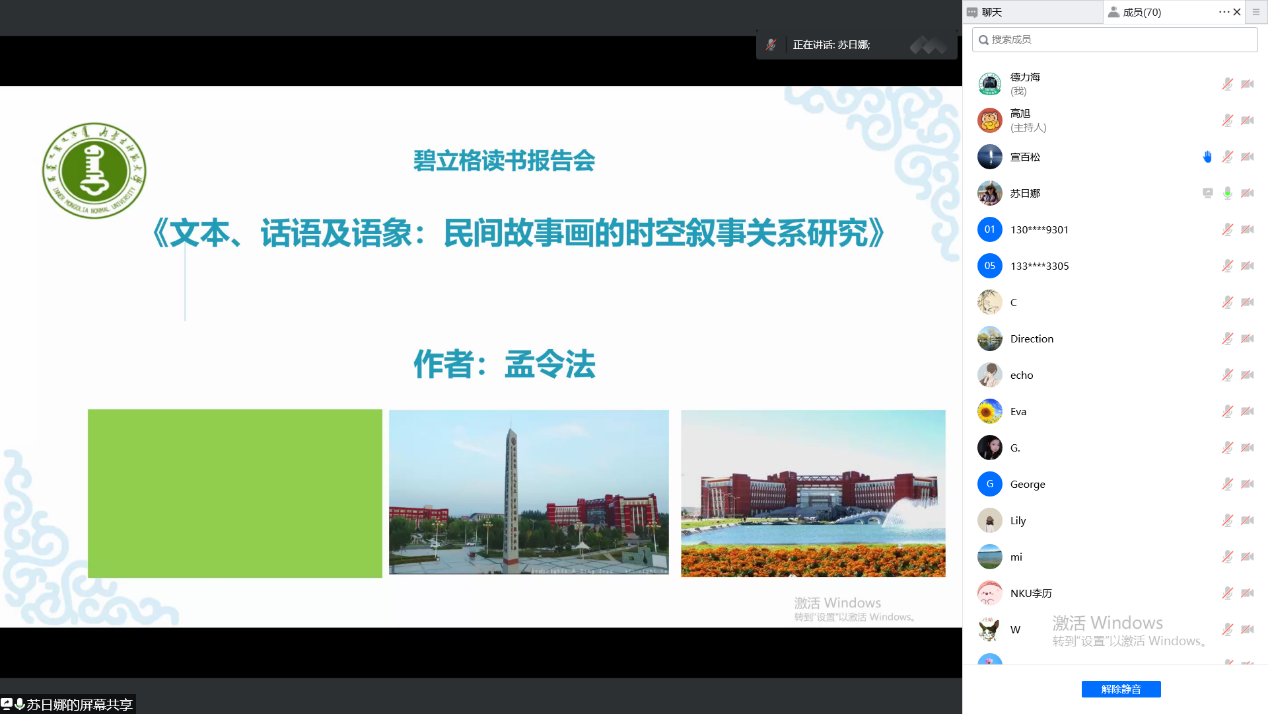Click 高旭's orange cat avatar
Screen dimensions: 1268x714
coord(989,120)
